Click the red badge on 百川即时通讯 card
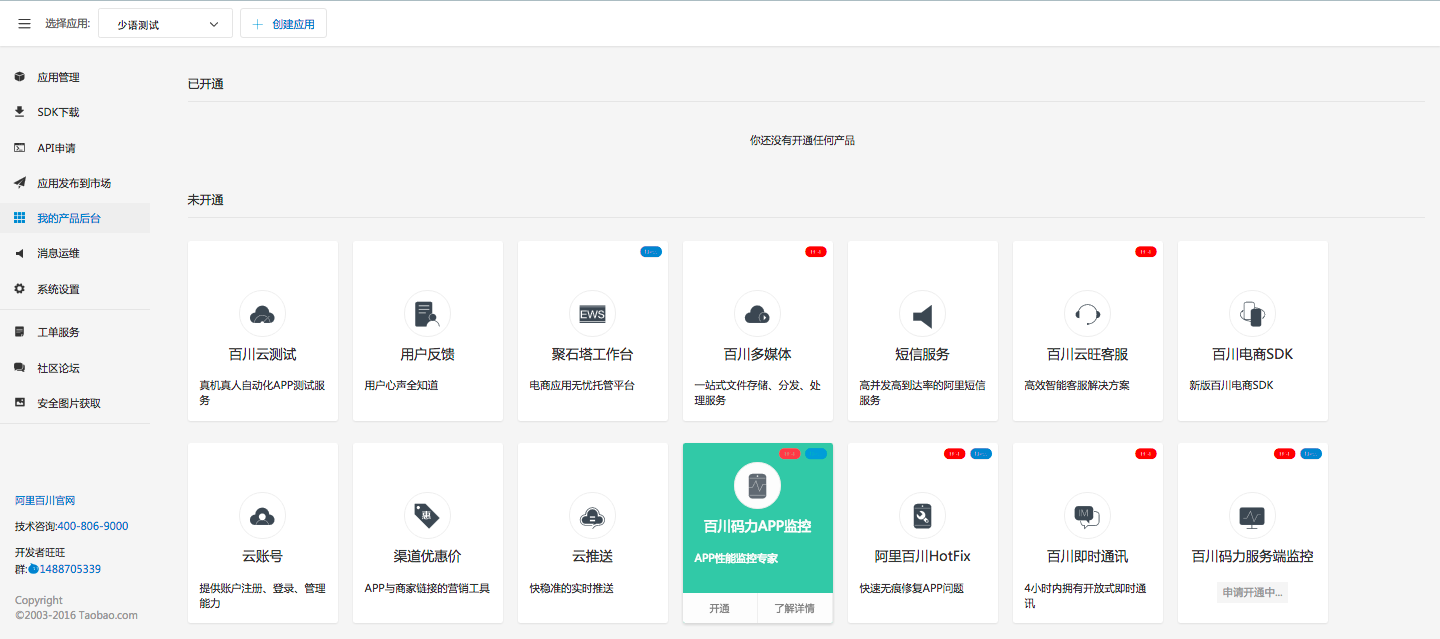Image resolution: width=1440 pixels, height=639 pixels. point(1146,454)
